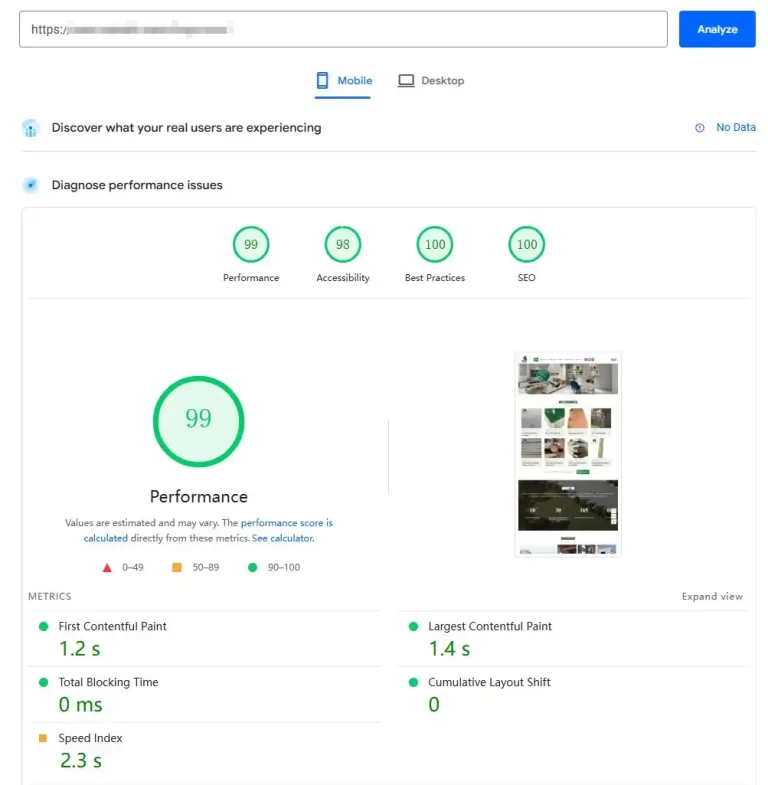Click Expand view for metrics

[x=712, y=597]
